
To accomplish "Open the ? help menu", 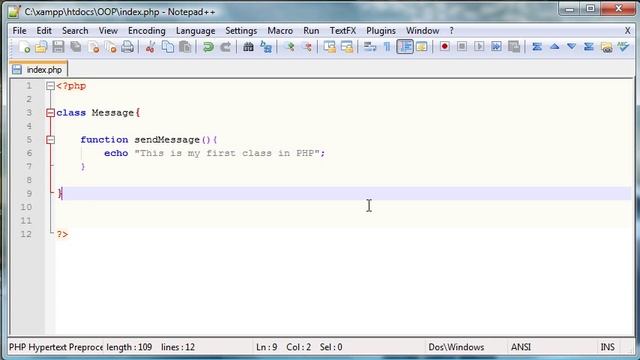I will click(451, 31).
